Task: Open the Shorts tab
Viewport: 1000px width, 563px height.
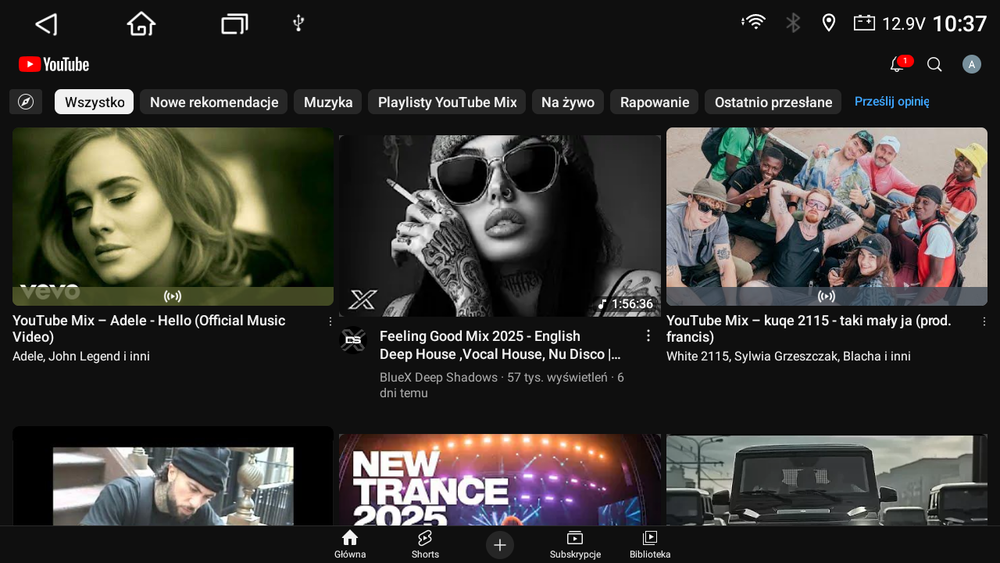Action: (x=425, y=545)
